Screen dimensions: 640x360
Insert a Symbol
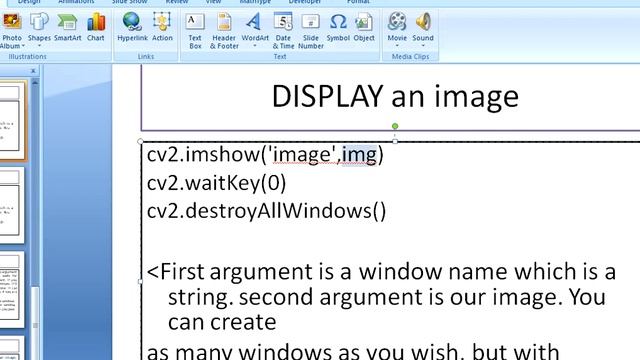338,27
